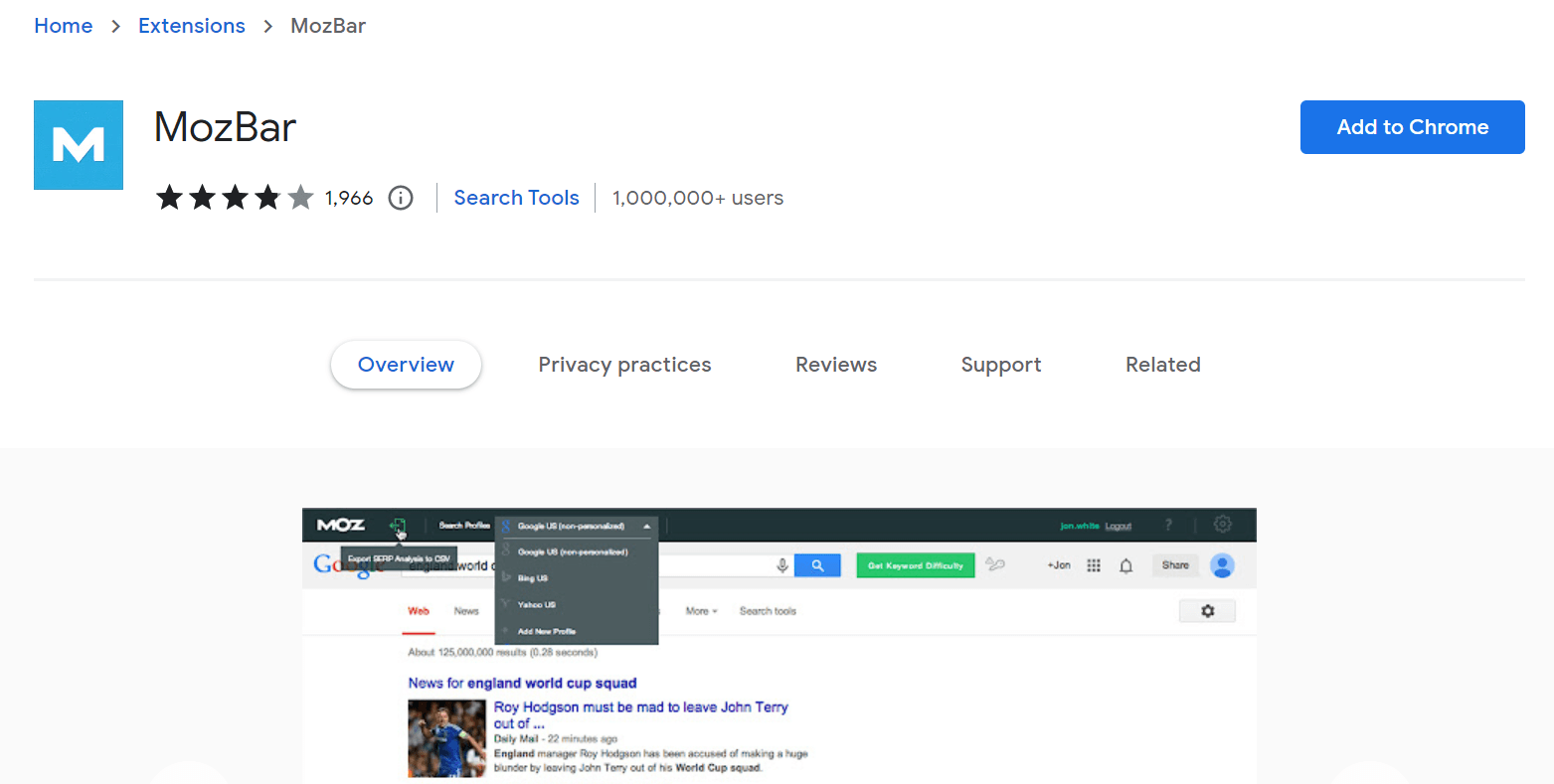Open the Search Tools category link
Image resolution: width=1554 pixels, height=784 pixels.
(516, 198)
